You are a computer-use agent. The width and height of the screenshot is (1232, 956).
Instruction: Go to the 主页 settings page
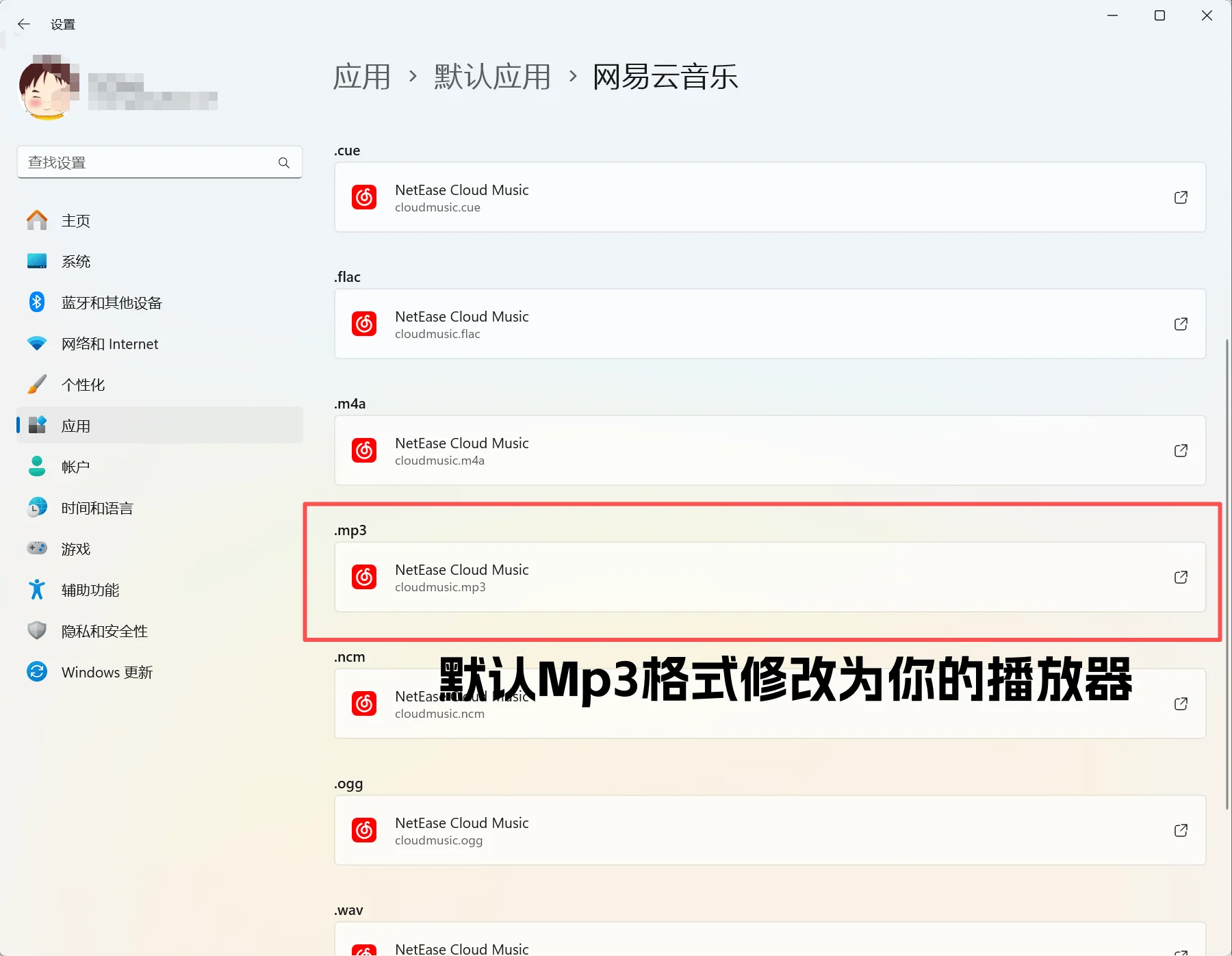click(159, 220)
